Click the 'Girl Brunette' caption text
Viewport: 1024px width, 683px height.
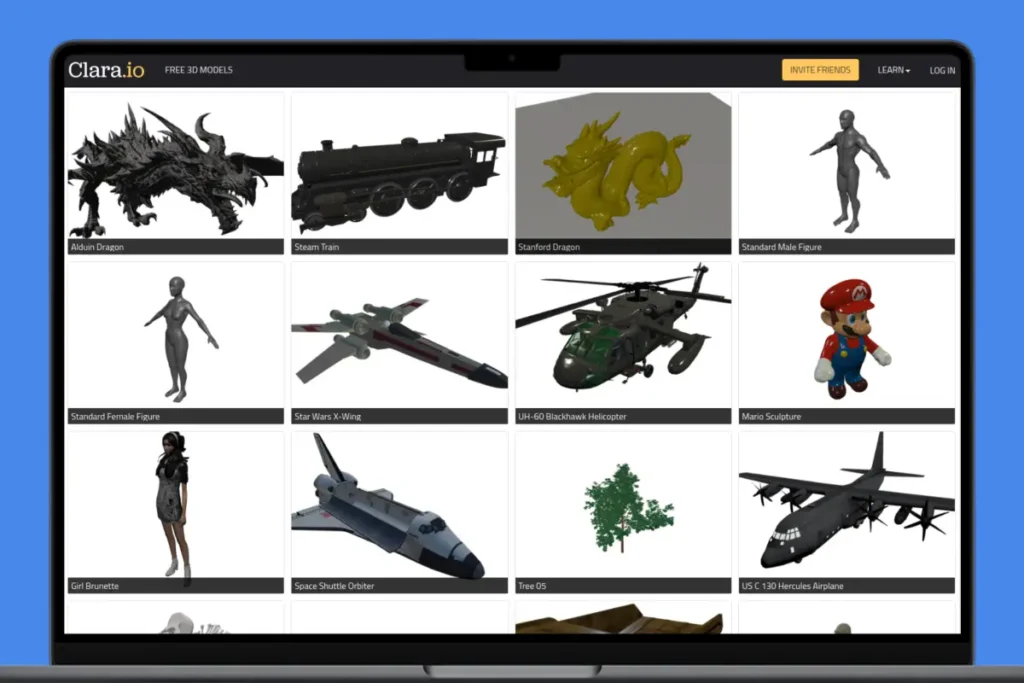pos(95,586)
